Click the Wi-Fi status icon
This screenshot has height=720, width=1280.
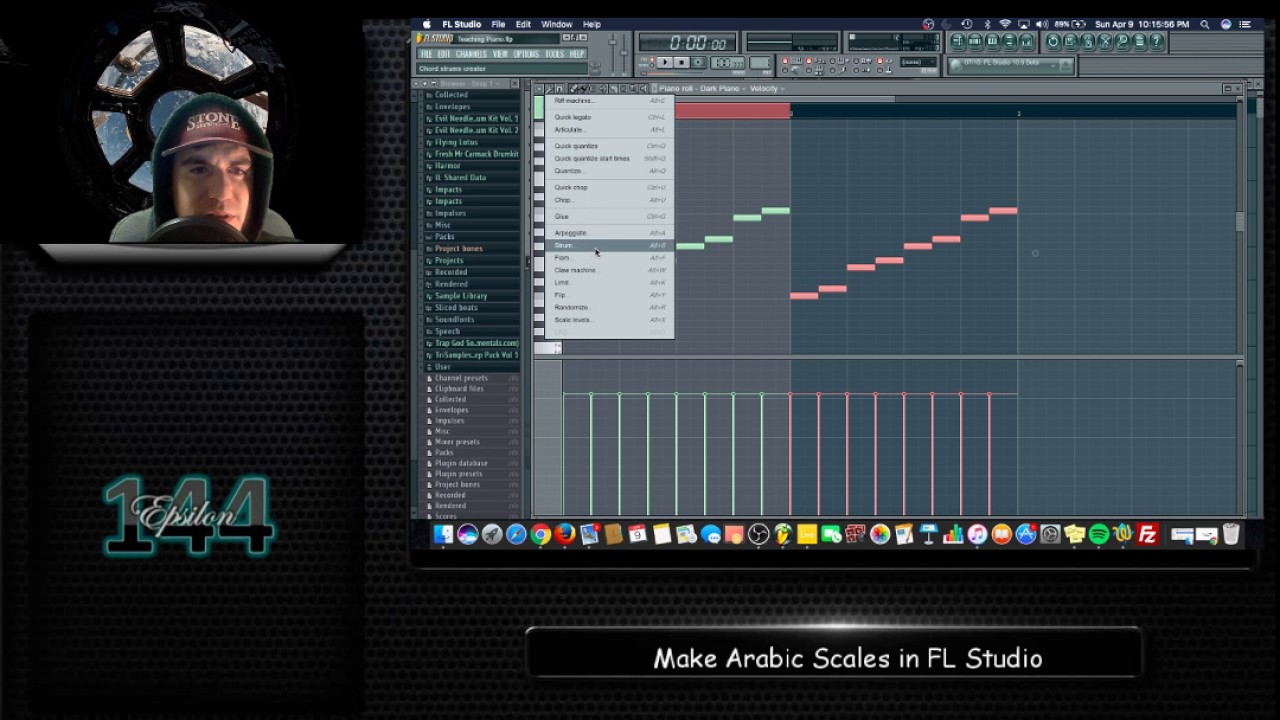click(x=1005, y=24)
